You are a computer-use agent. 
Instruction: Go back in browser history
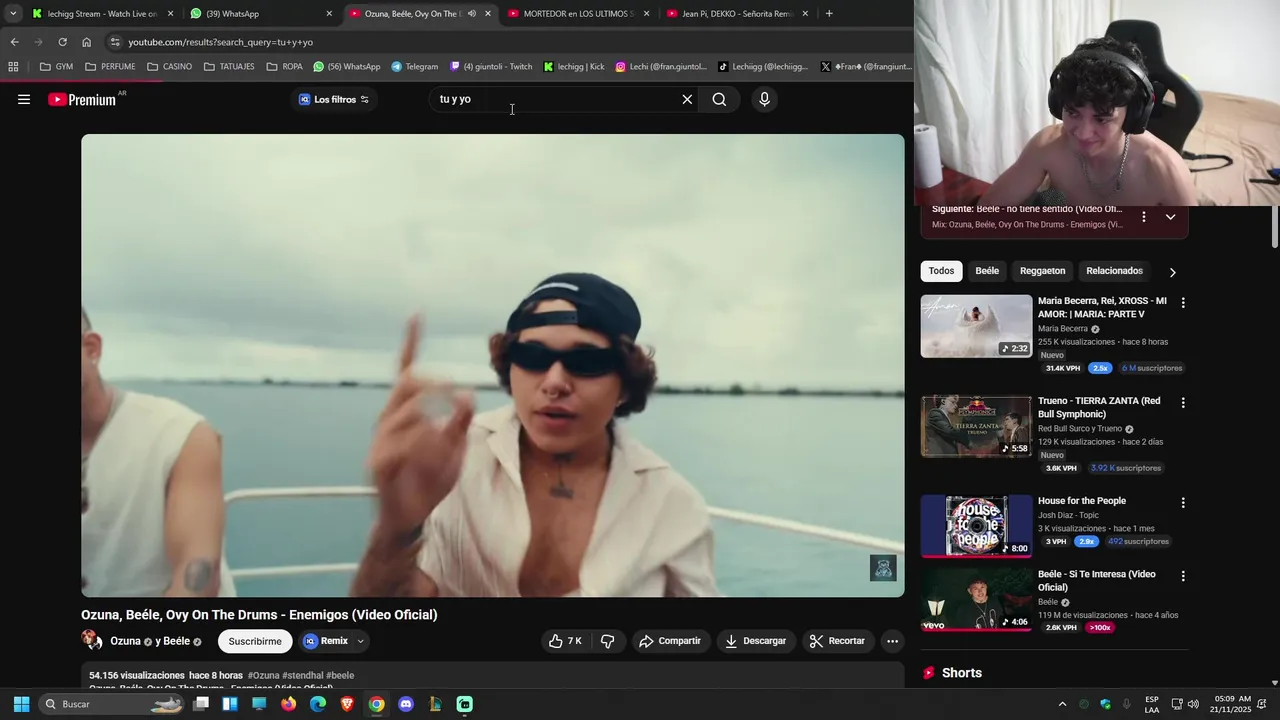[14, 42]
